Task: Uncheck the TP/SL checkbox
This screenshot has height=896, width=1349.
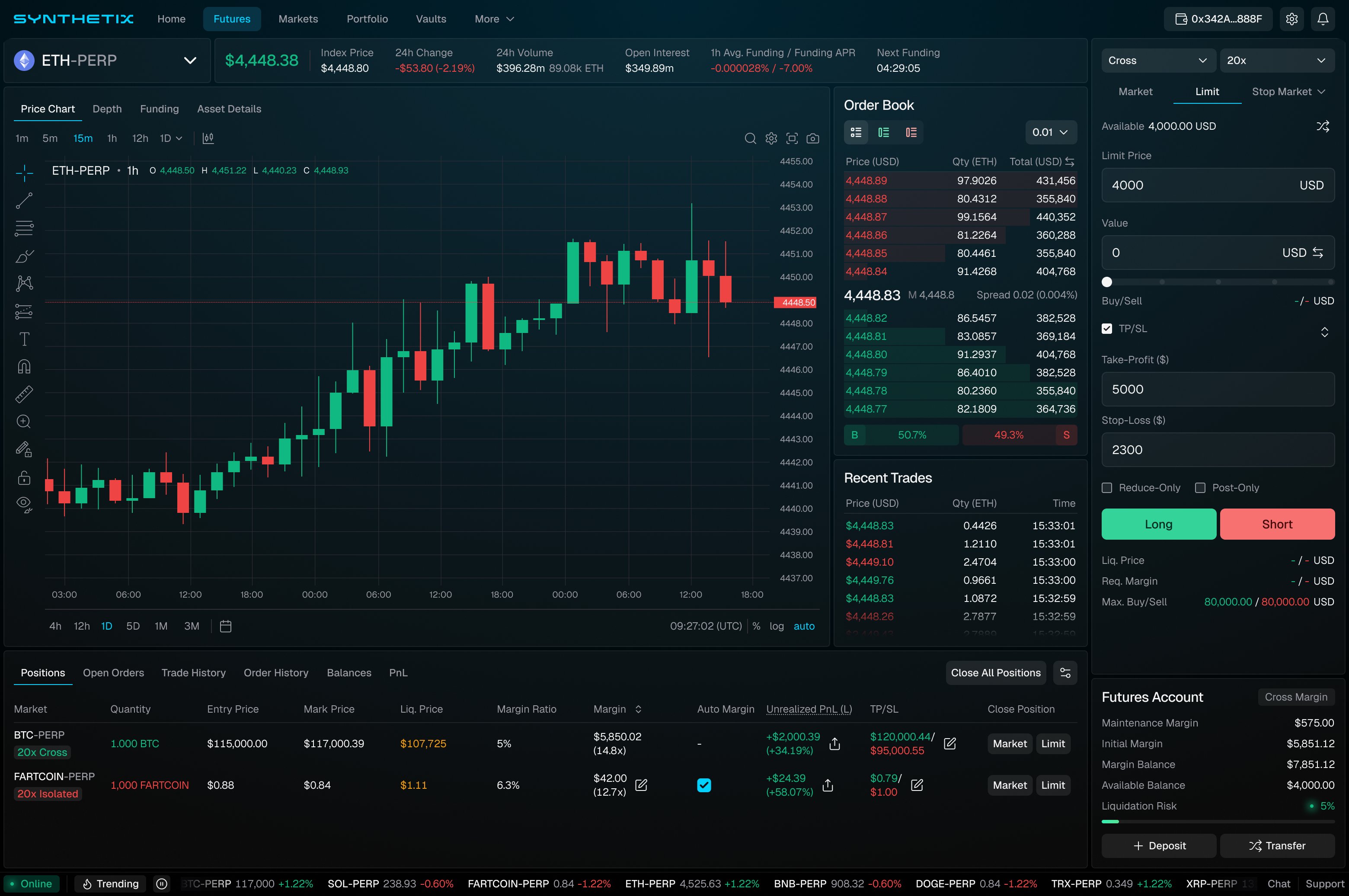Action: coord(1107,329)
